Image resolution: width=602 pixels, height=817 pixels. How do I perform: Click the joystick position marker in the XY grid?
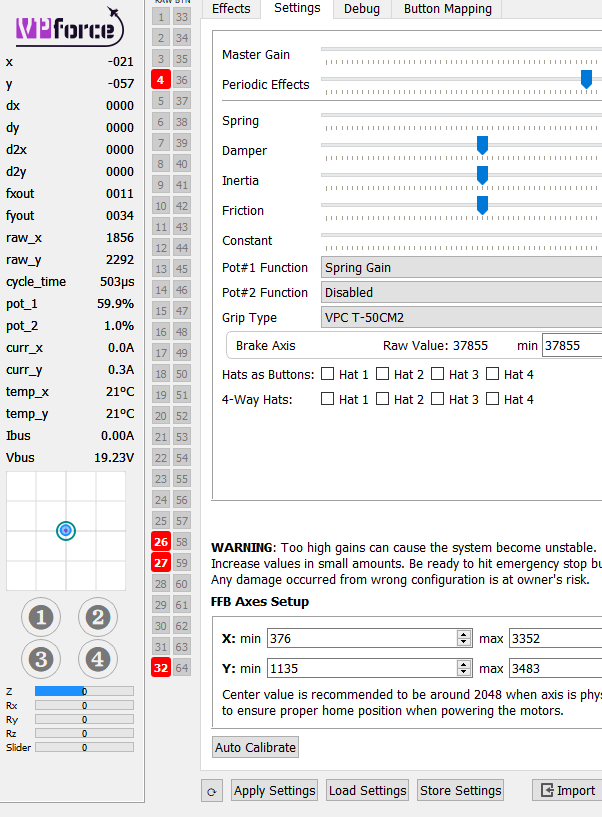tap(66, 530)
